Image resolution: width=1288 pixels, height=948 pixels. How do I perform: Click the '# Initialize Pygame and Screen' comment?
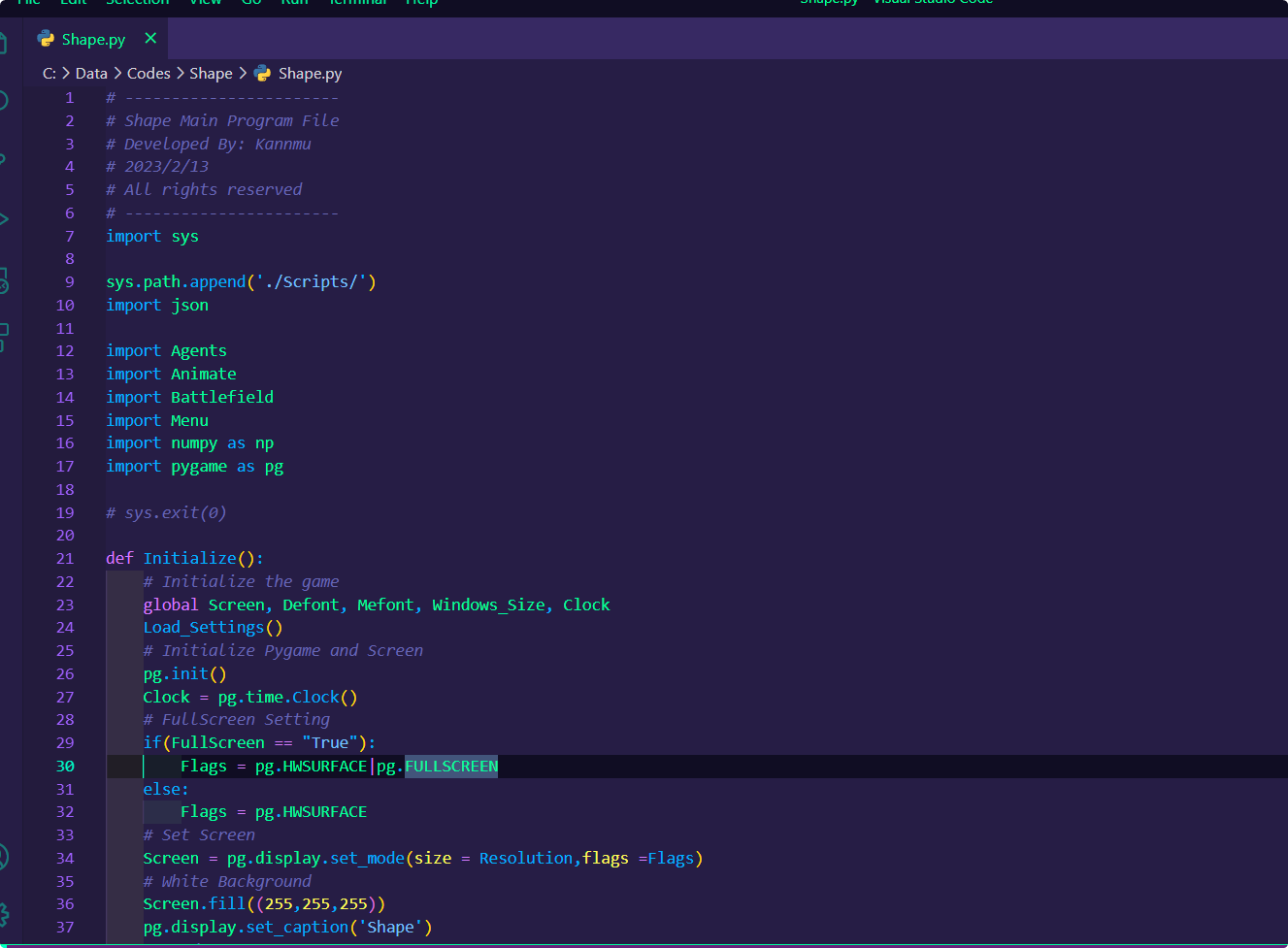pyautogui.click(x=282, y=651)
